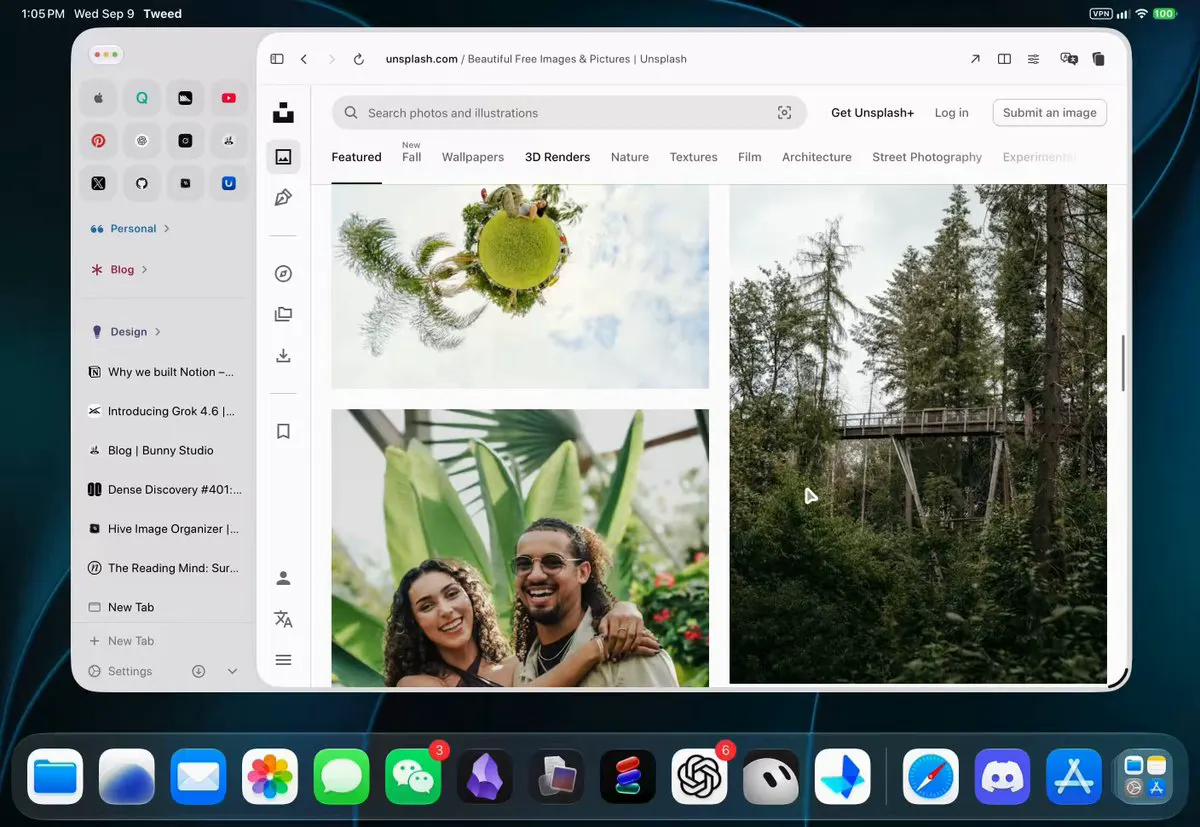Open Safari from the dock
The width and height of the screenshot is (1200, 827).
pyautogui.click(x=931, y=776)
